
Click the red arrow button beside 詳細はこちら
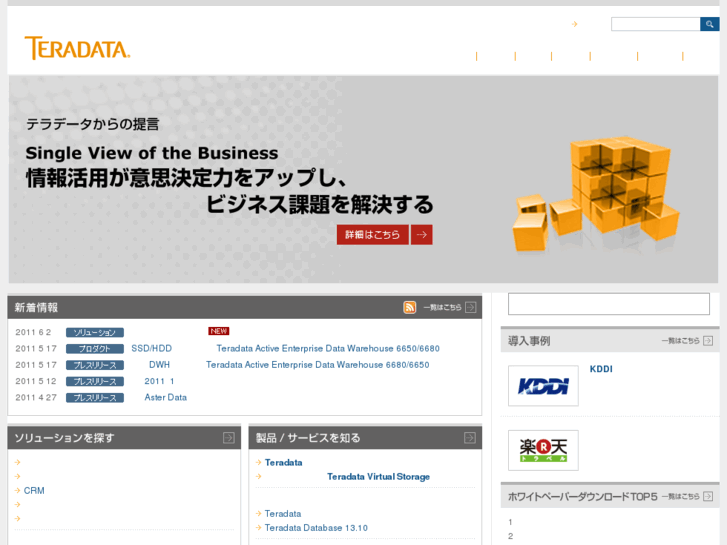coord(421,235)
